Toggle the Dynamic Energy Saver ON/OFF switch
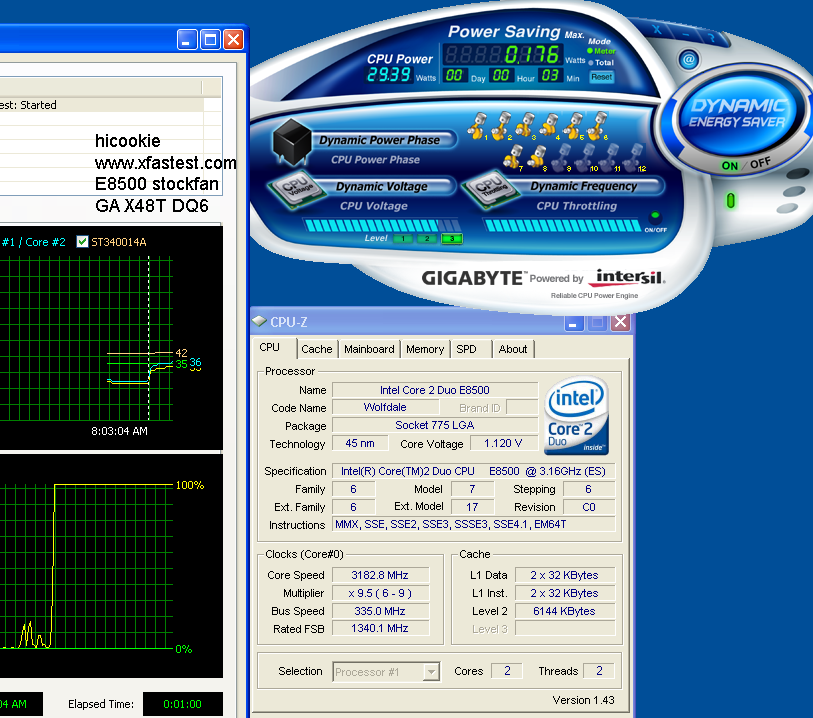Image resolution: width=813 pixels, height=718 pixels. pos(745,164)
